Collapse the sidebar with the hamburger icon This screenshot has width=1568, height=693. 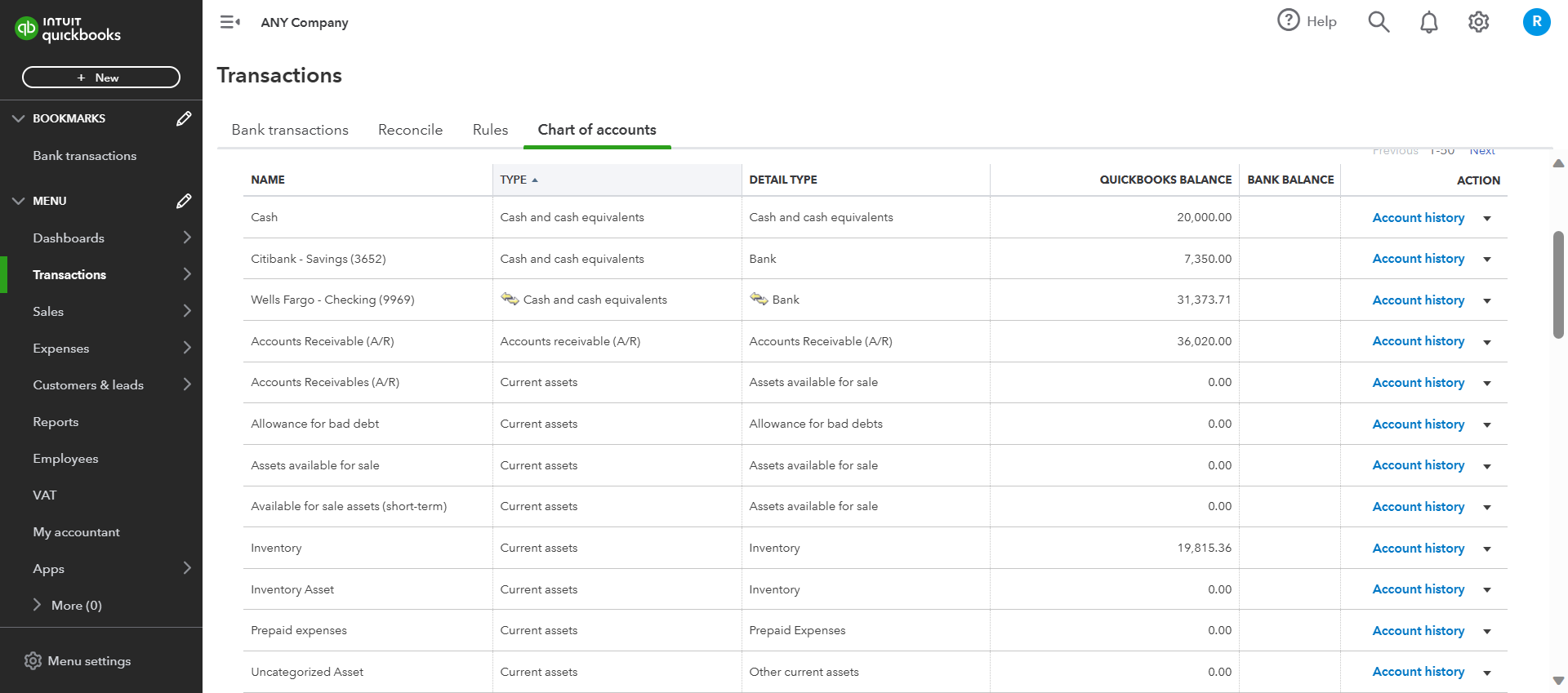pos(229,22)
